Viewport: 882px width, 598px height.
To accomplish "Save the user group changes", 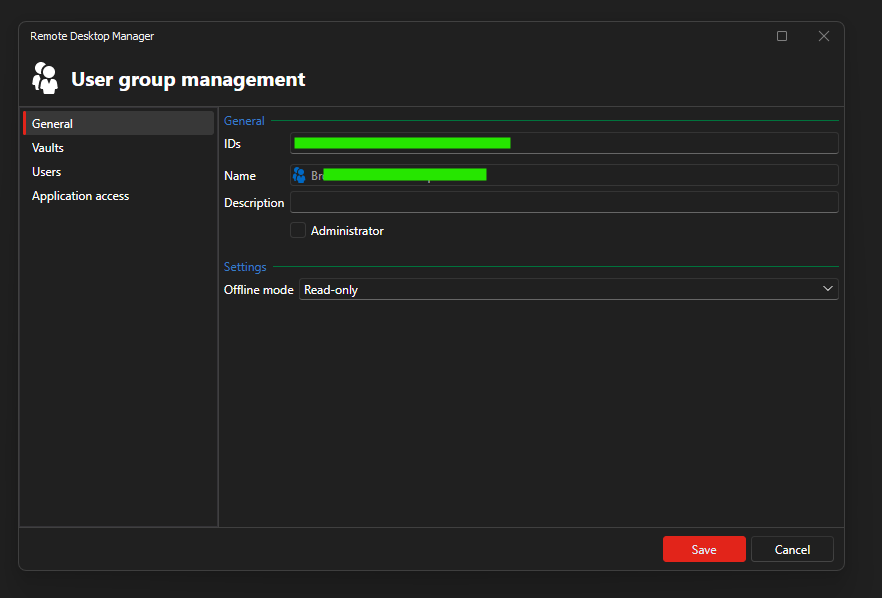I will pyautogui.click(x=704, y=549).
